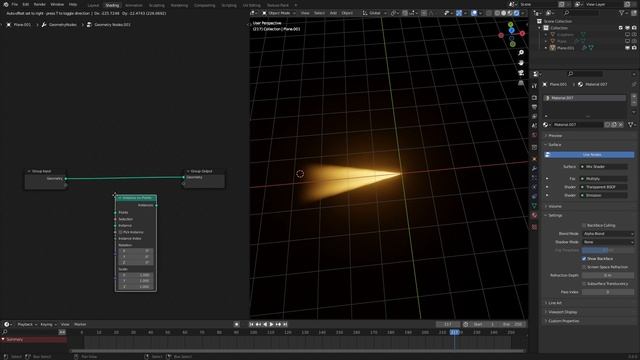The height and width of the screenshot is (360, 640).
Task: Adjust Refraction Depth slider field
Action: (x=608, y=276)
